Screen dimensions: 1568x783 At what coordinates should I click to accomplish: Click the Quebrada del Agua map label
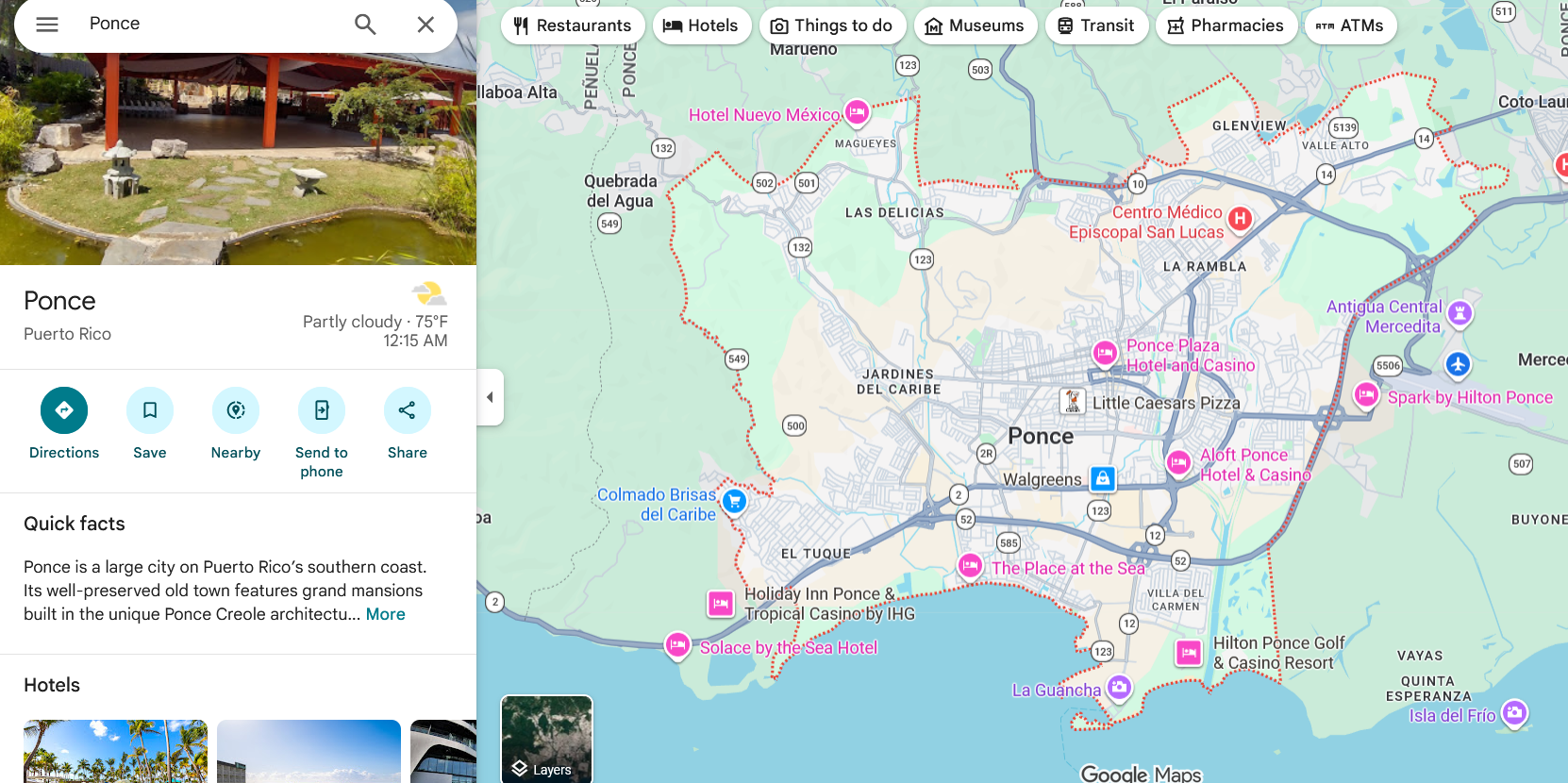point(620,191)
